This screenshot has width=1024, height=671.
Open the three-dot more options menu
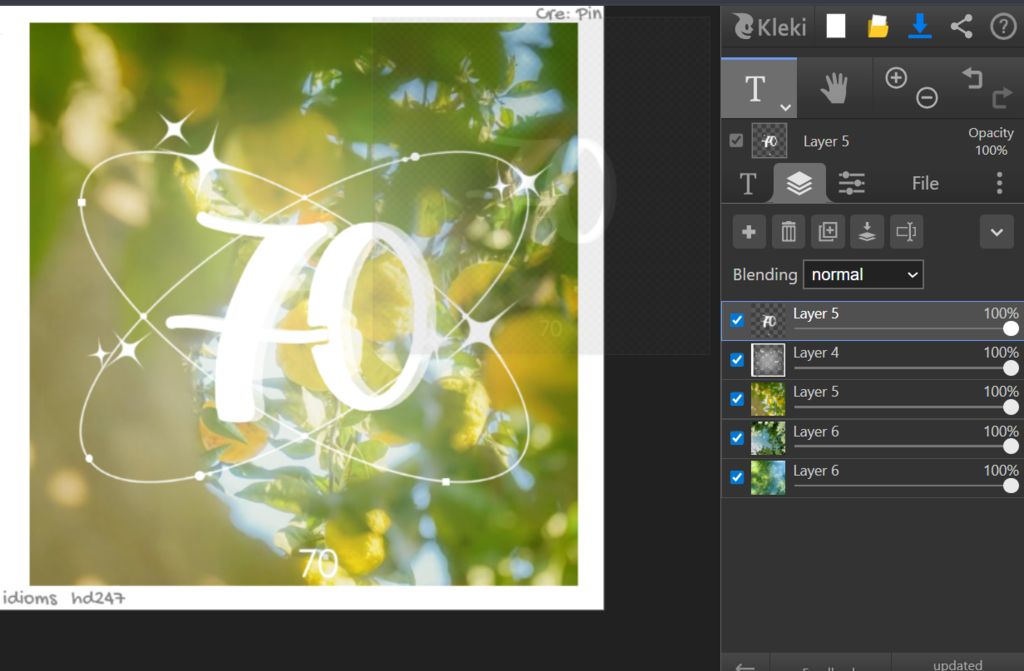tap(999, 183)
